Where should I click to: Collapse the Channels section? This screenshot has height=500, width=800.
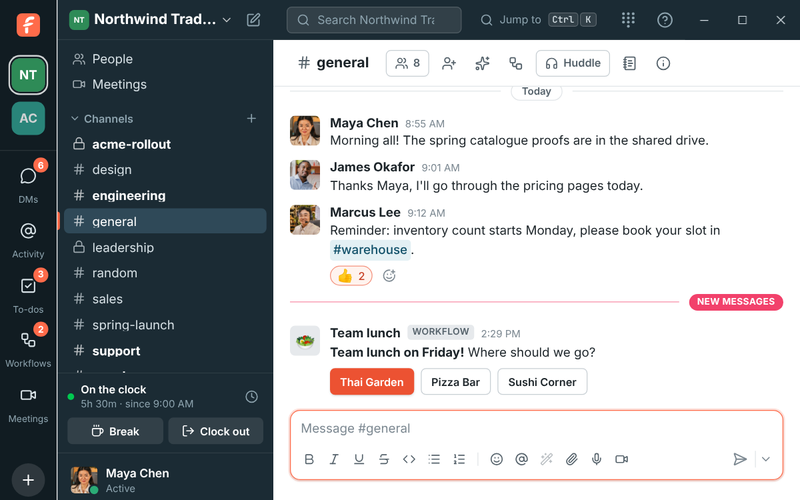click(x=102, y=119)
